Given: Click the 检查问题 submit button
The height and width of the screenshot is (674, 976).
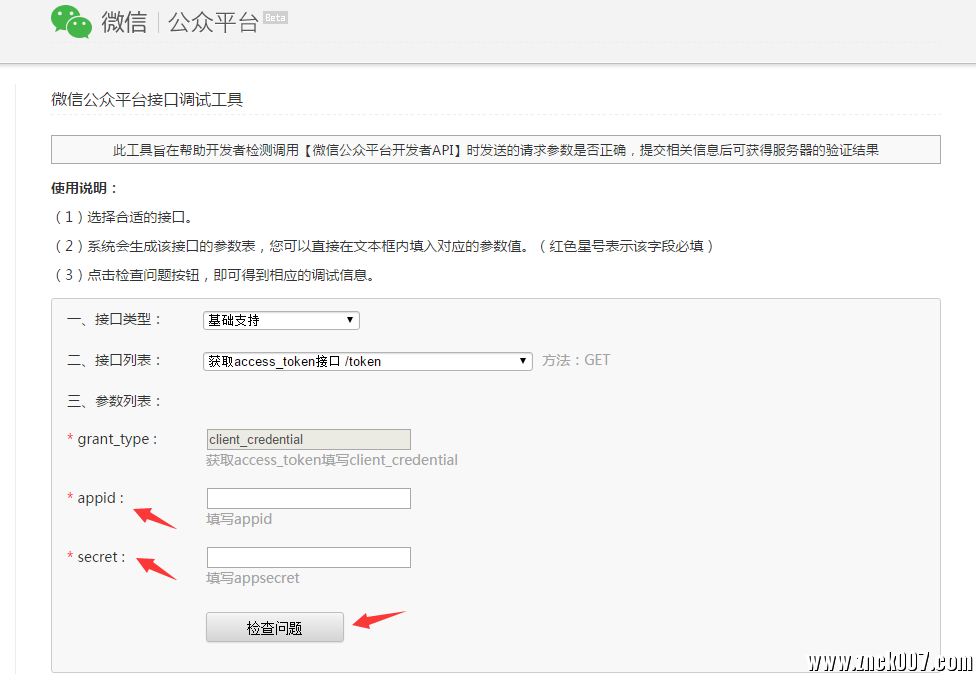Looking at the screenshot, I should tap(274, 627).
